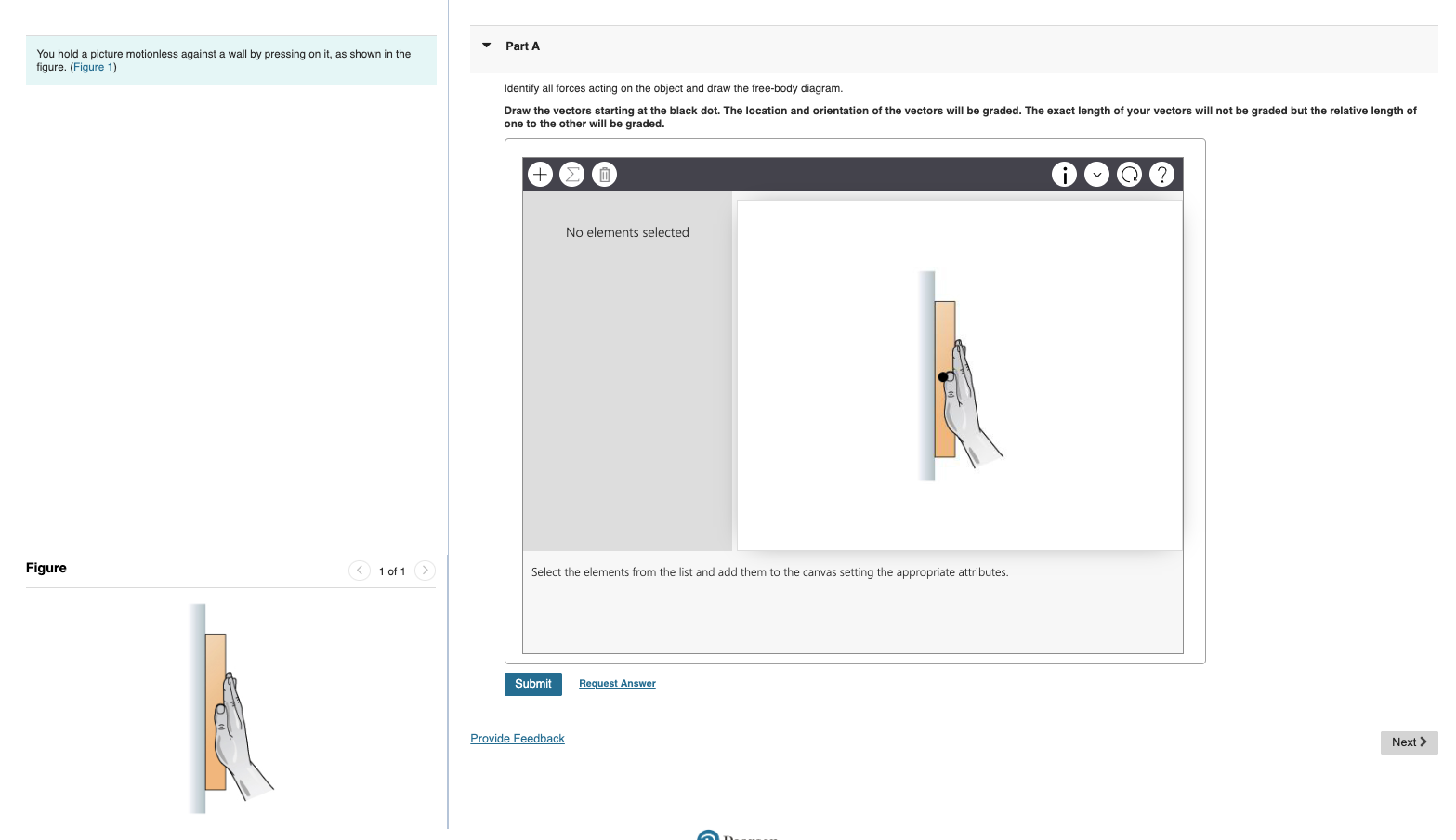Open the toolbar chevron dropdown
This screenshot has height=840, width=1456.
1096,174
